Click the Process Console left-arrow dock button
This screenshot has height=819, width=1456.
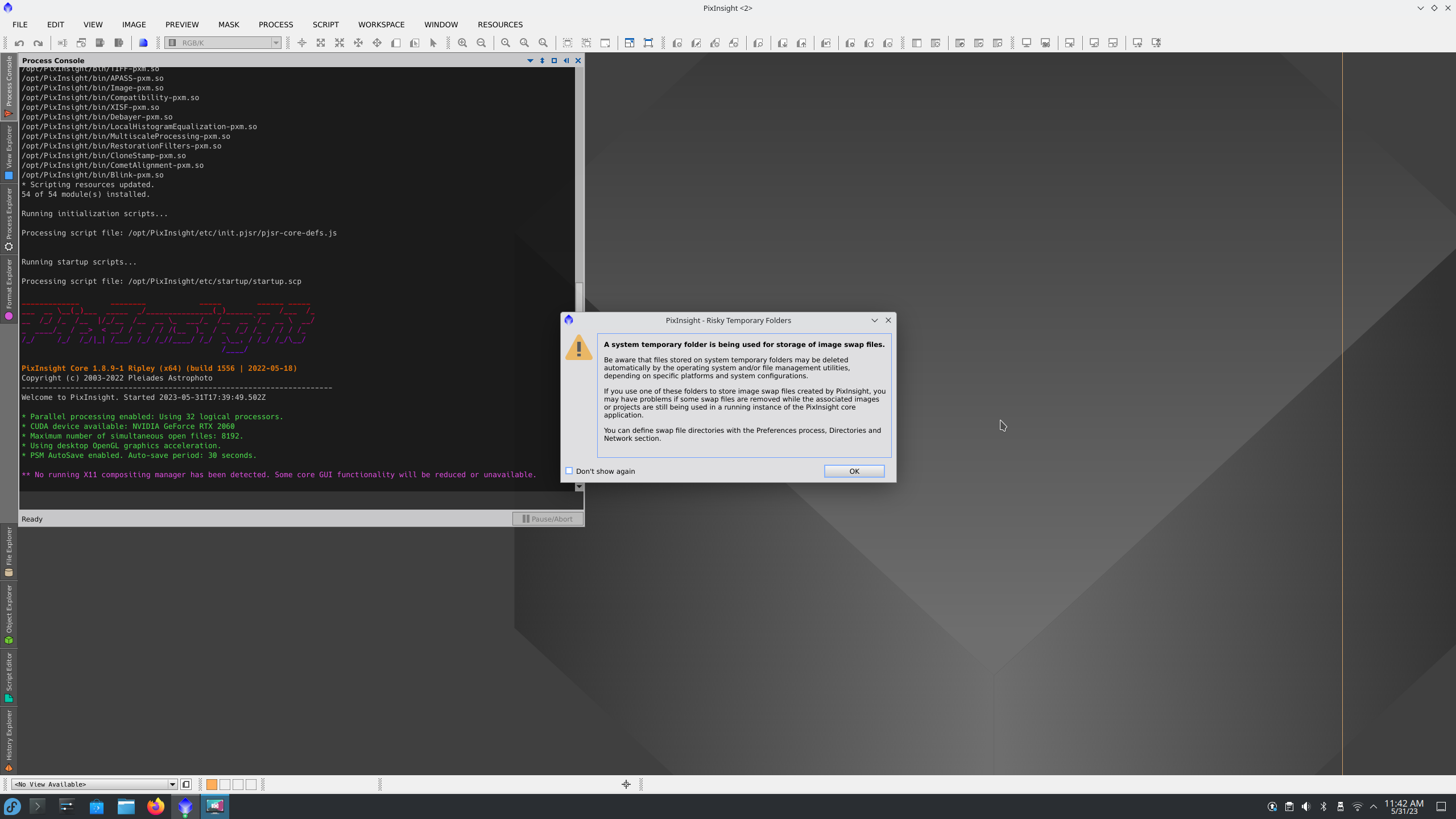(566, 60)
